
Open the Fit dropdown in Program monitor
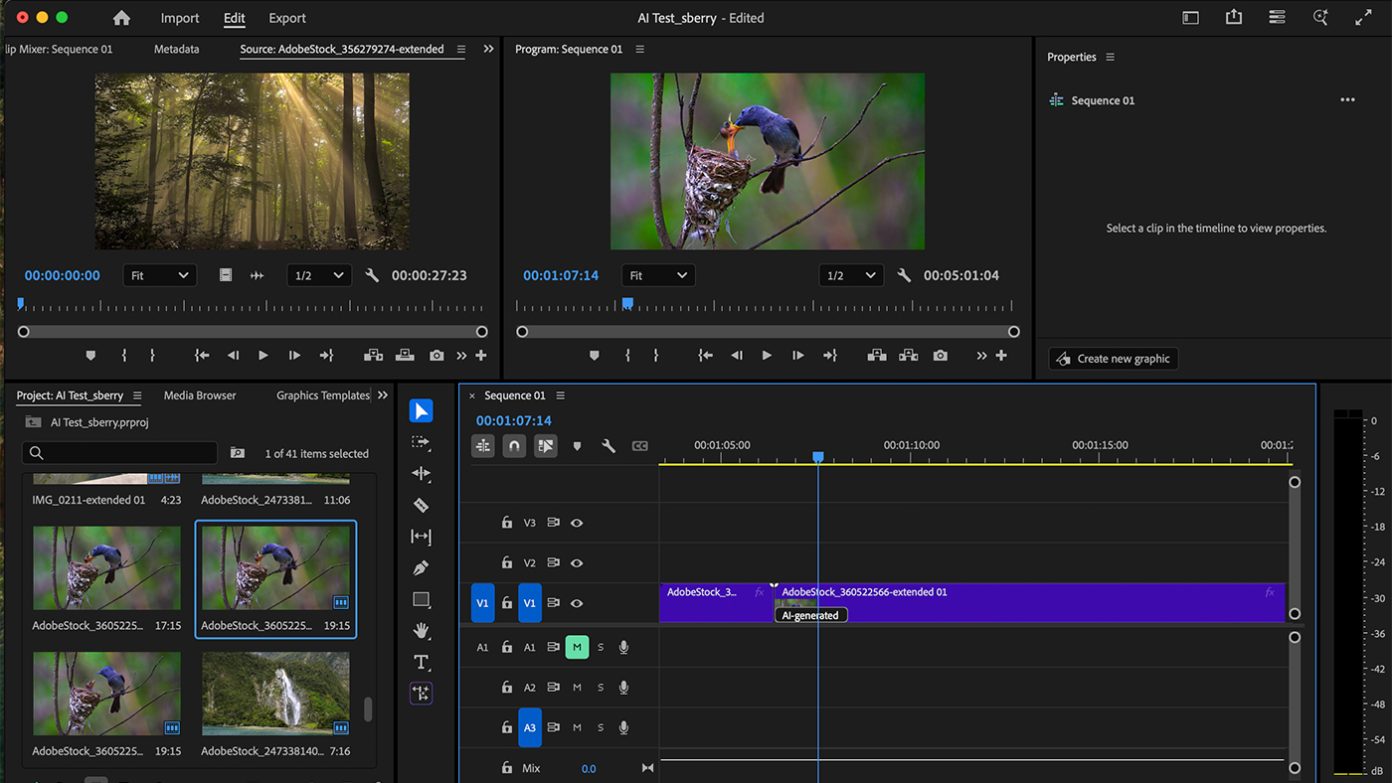click(x=658, y=275)
